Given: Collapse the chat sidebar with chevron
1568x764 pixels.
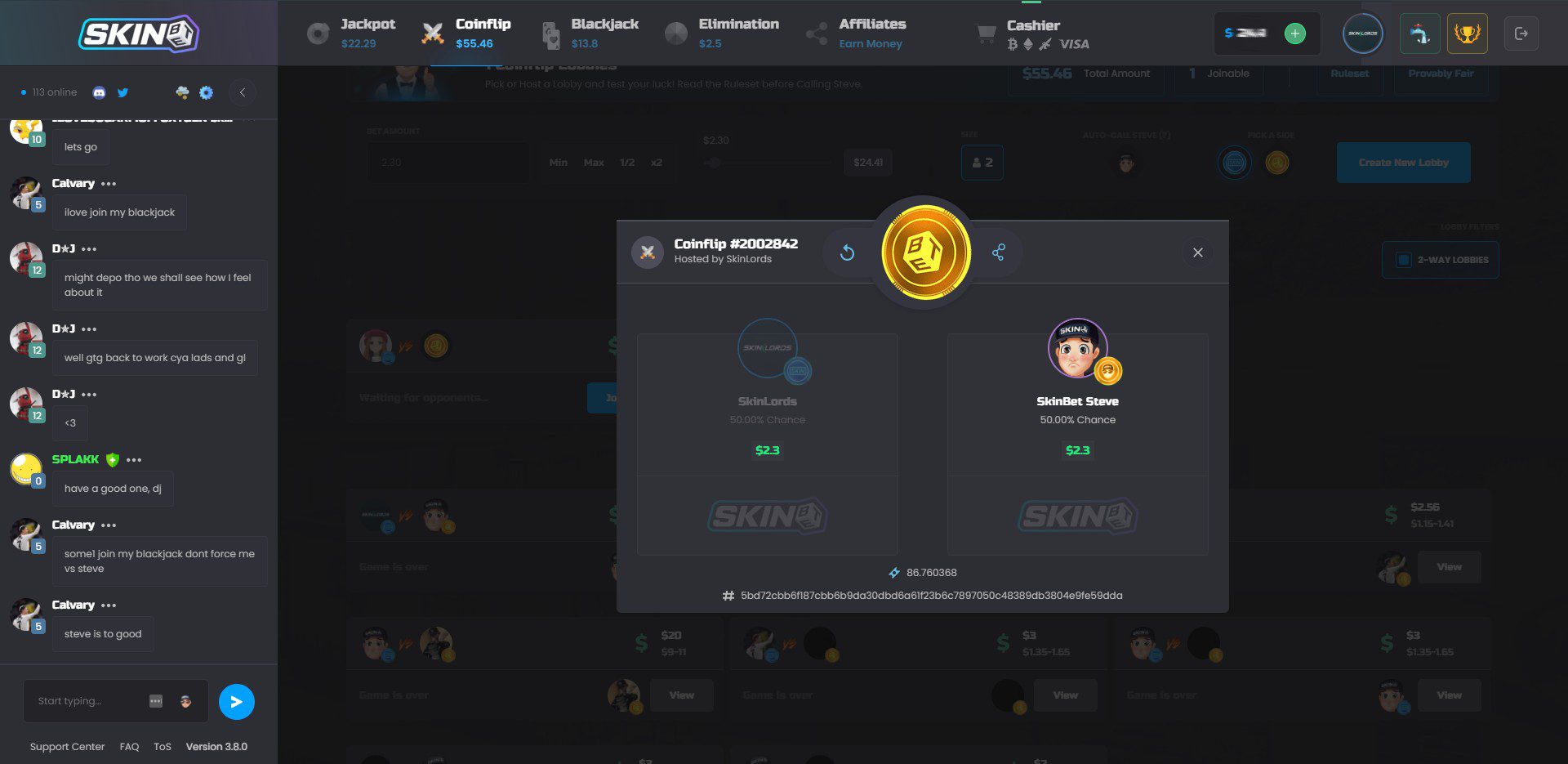Looking at the screenshot, I should pos(242,92).
